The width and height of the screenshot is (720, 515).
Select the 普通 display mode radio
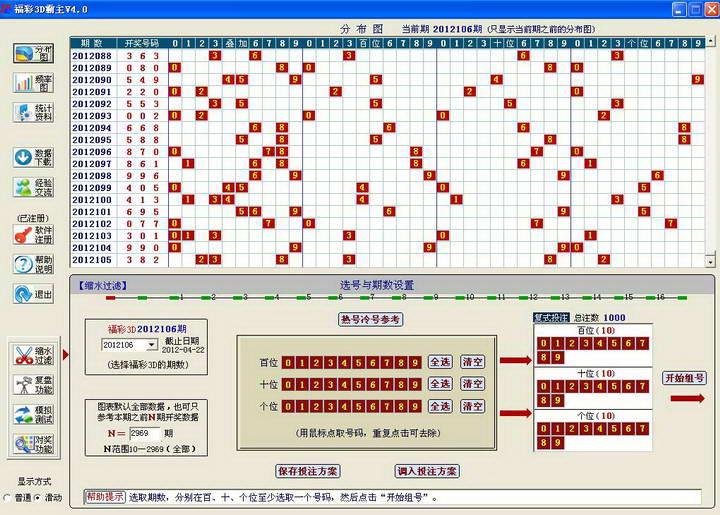(7, 498)
